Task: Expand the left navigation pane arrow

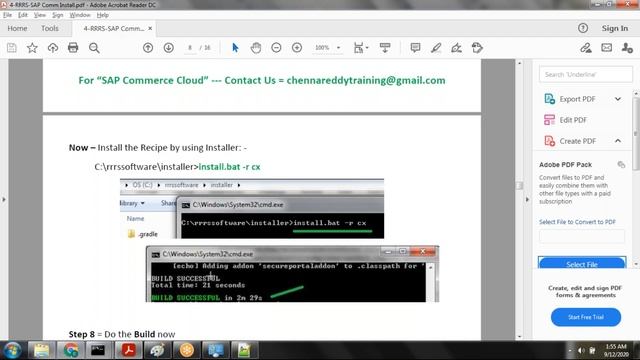Action: tap(4, 200)
